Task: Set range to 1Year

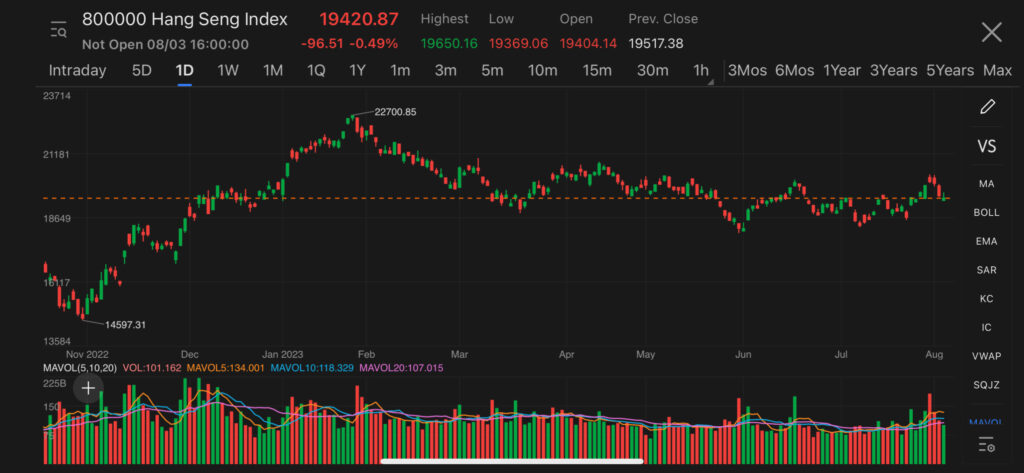Action: 842,71
